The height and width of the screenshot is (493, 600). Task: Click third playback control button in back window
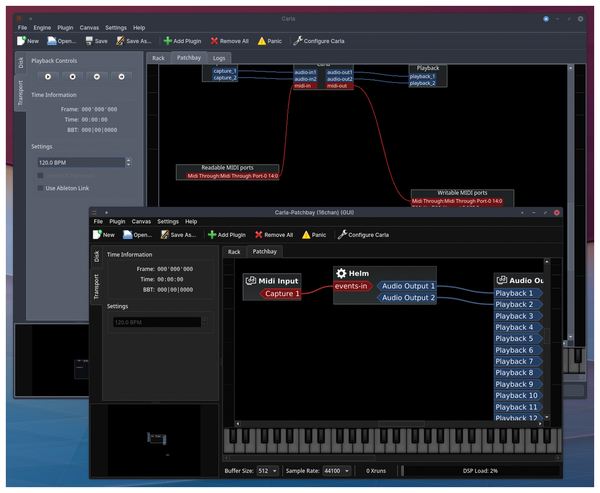(x=97, y=77)
